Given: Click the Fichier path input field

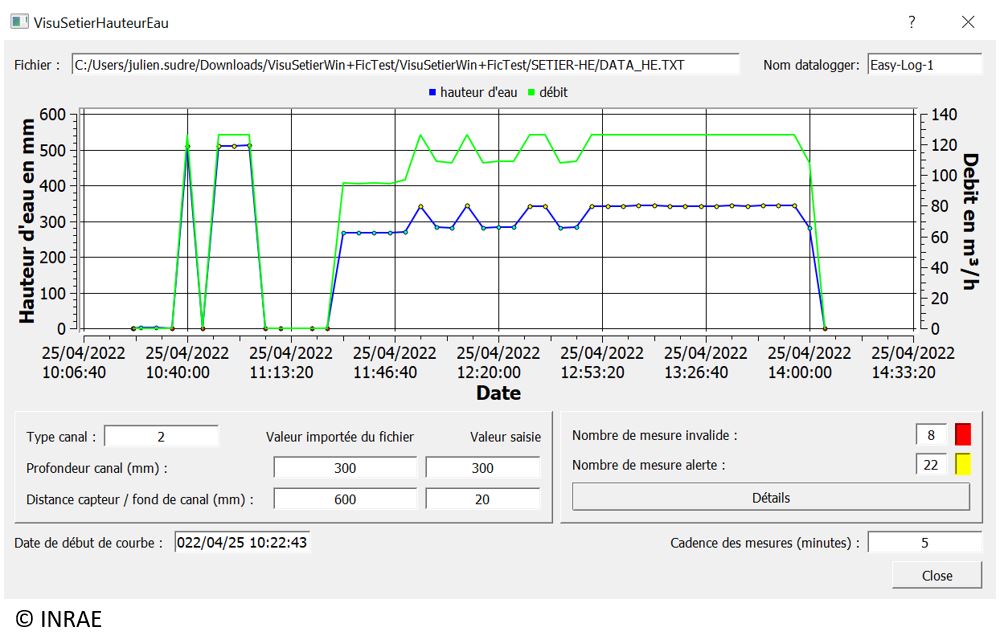Looking at the screenshot, I should (405, 65).
